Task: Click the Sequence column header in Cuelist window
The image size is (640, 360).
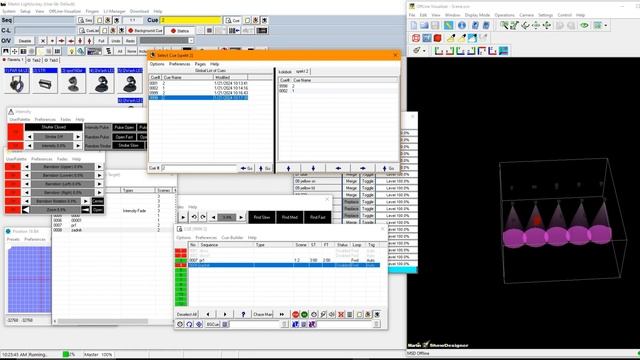Action: pos(226,245)
